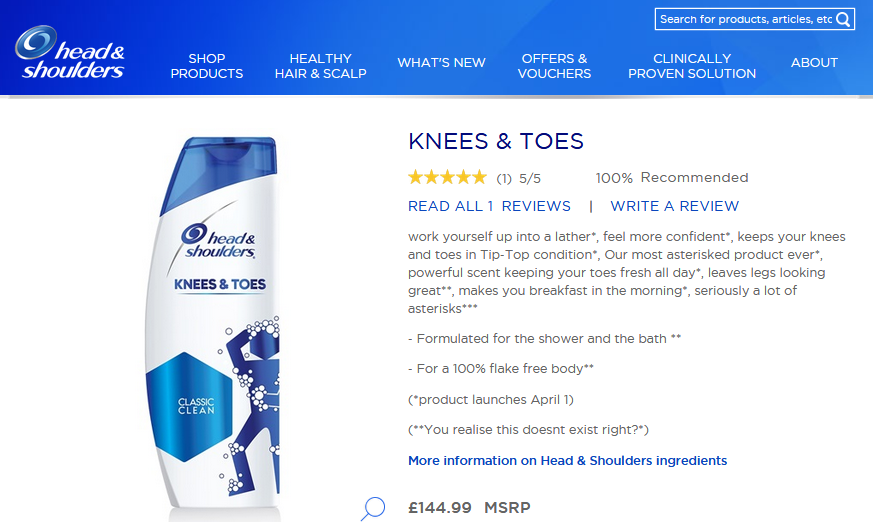Select Clinically Proven Solution menu item

(692, 66)
